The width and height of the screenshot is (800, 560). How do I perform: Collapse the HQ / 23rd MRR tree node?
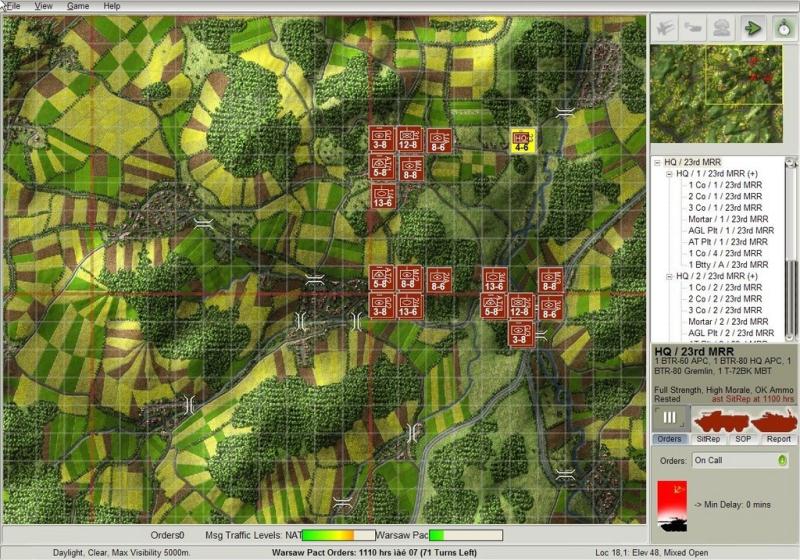[658, 162]
